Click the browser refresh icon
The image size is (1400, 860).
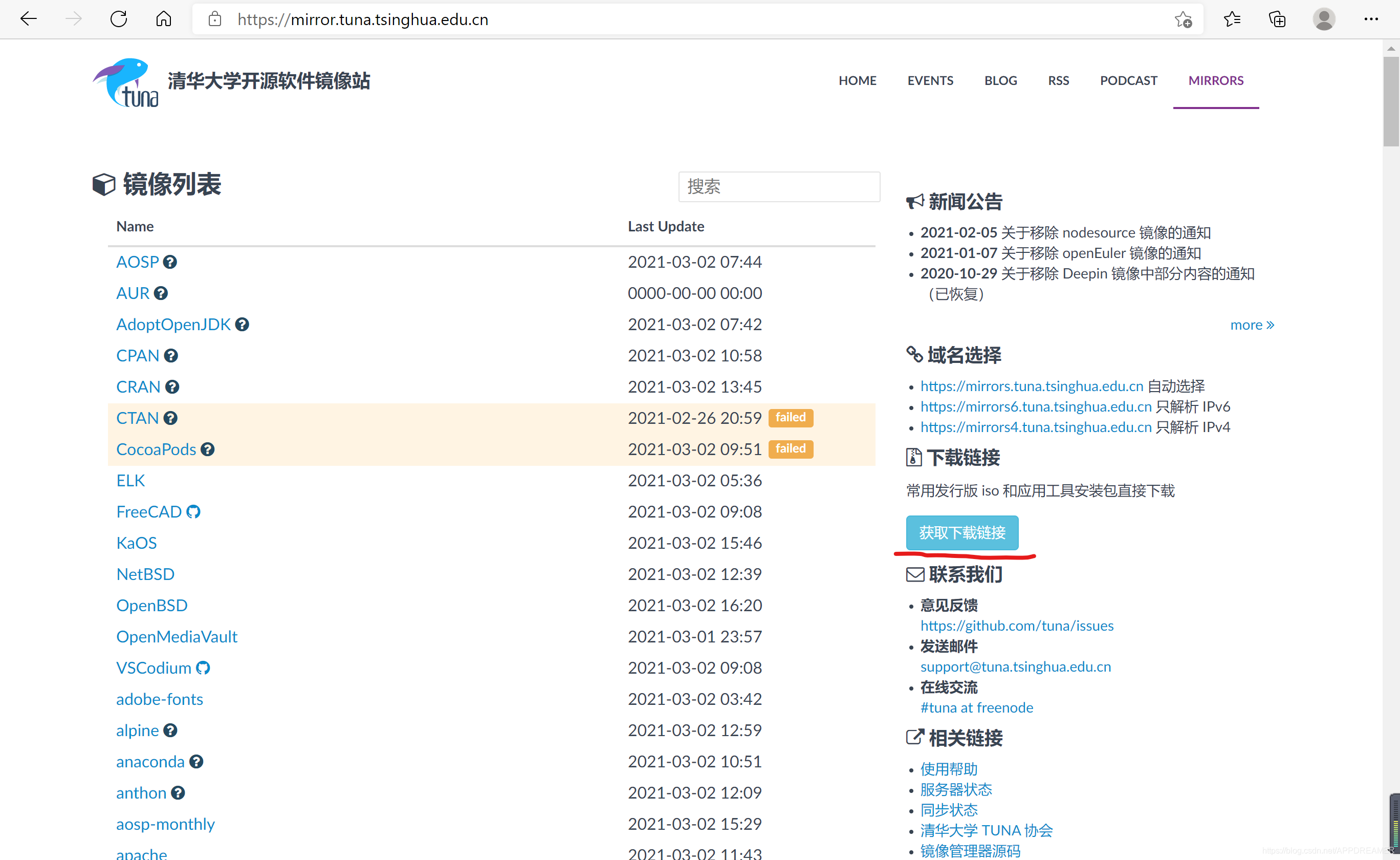(118, 19)
